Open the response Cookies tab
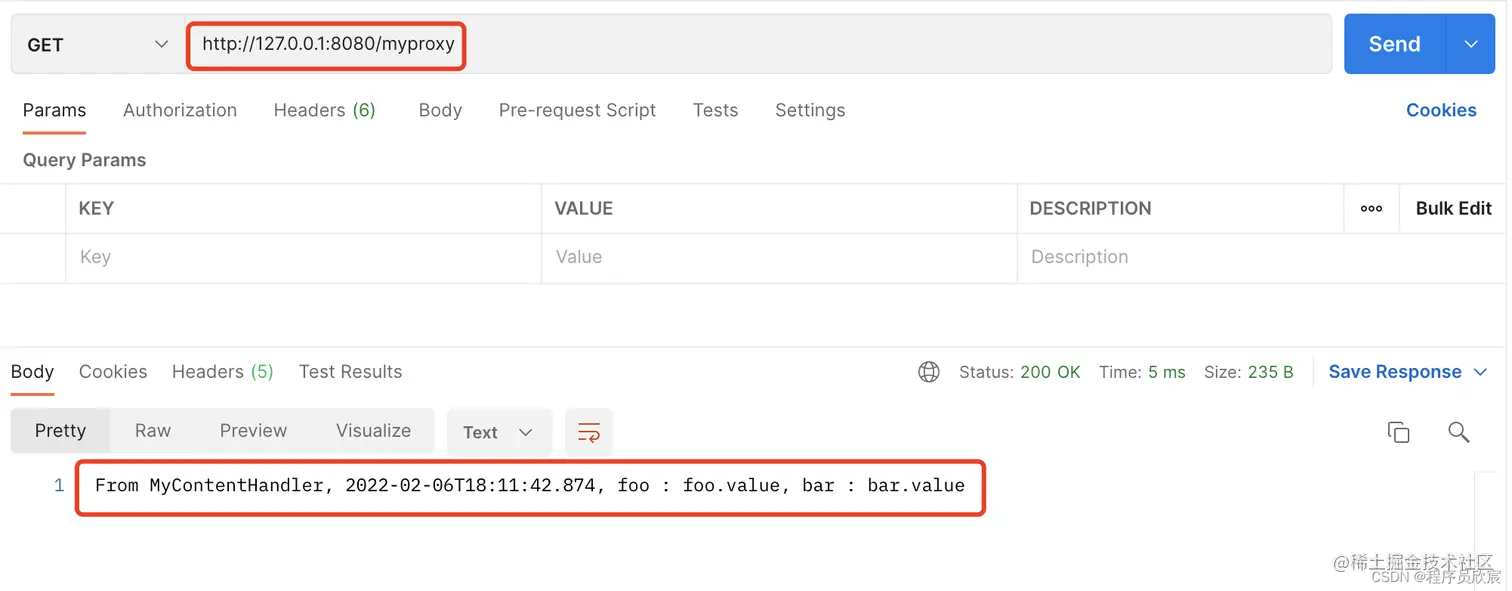Screen dimensions: 1512x591 point(113,372)
